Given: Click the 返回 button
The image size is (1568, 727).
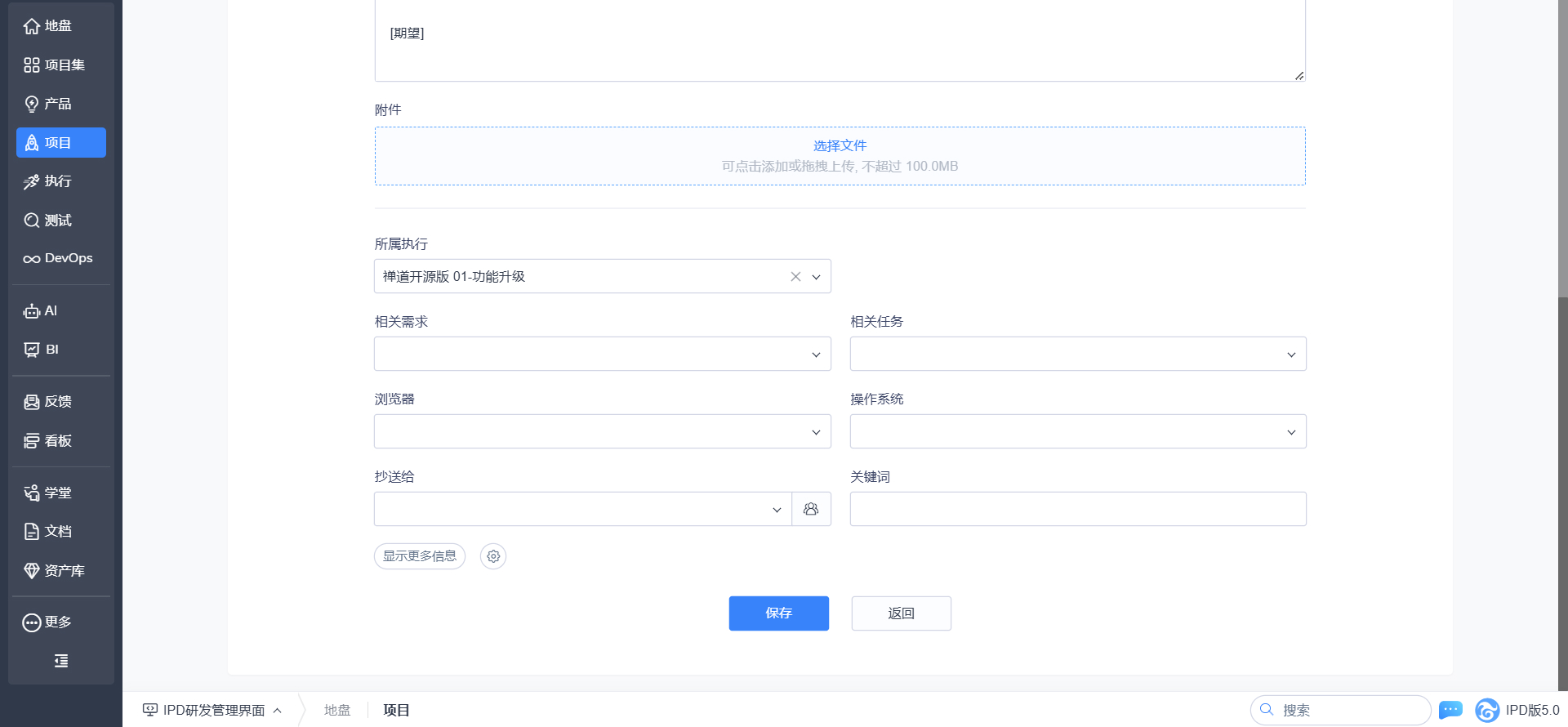Looking at the screenshot, I should (902, 613).
